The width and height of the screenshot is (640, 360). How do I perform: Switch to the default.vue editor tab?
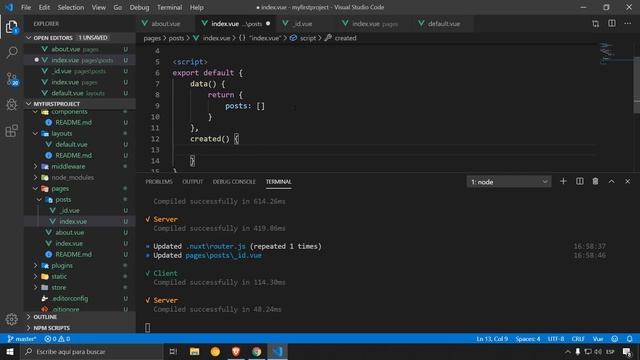[x=444, y=24]
